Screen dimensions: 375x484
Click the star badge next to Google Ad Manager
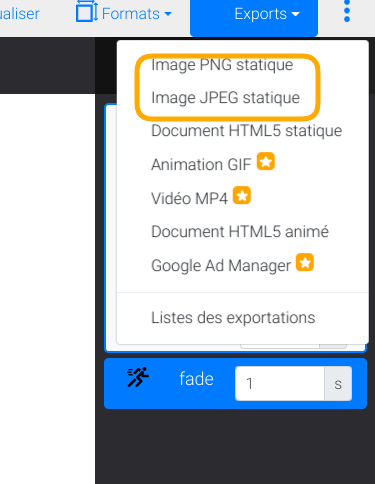pos(305,262)
